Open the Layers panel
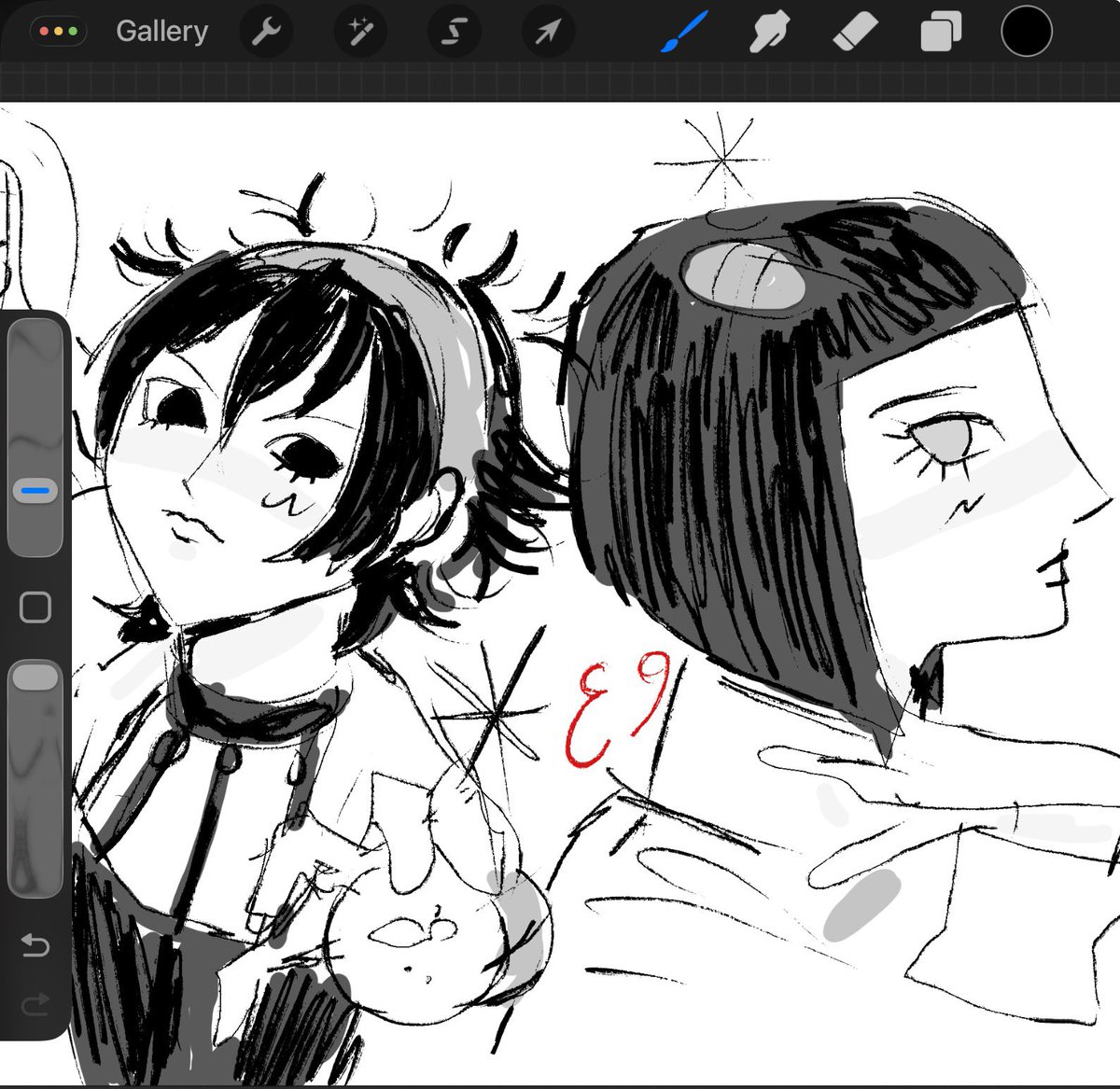The width and height of the screenshot is (1120, 1089). (941, 34)
